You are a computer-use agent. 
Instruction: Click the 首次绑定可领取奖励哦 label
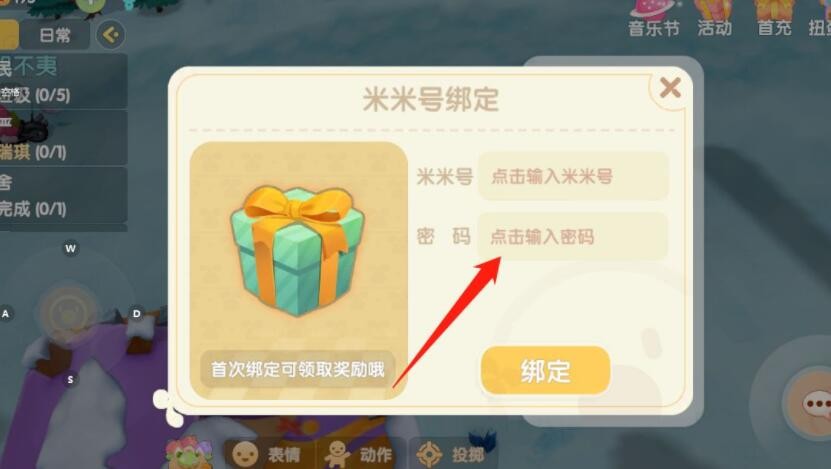click(297, 369)
